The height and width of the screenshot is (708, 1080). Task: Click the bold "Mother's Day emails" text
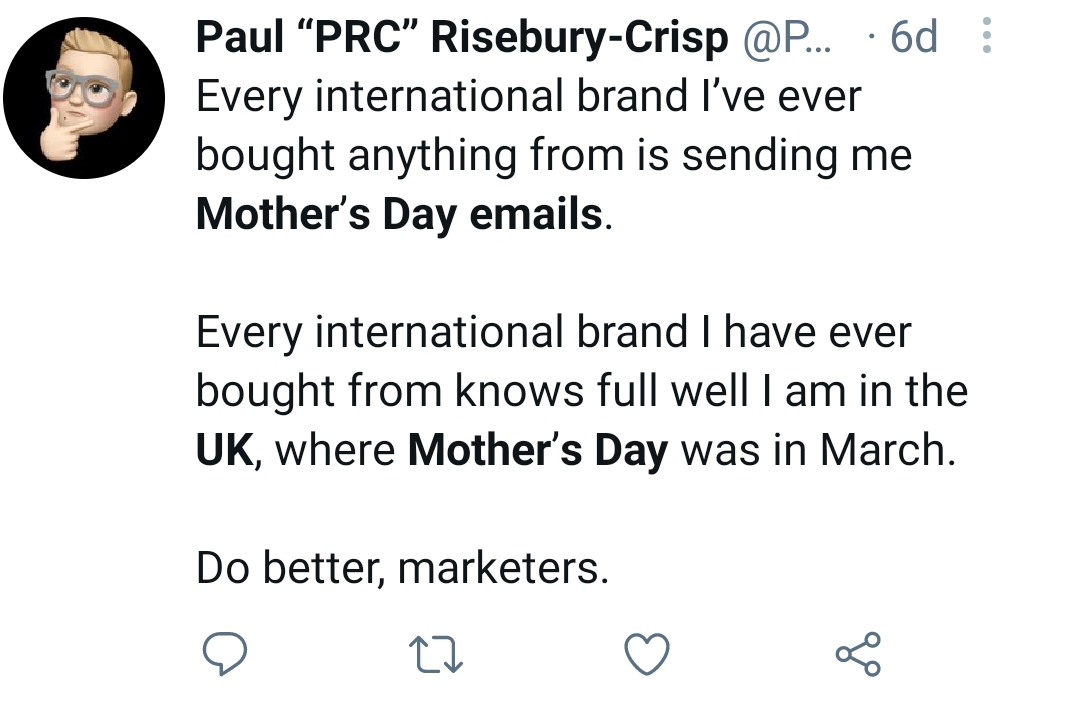click(400, 214)
